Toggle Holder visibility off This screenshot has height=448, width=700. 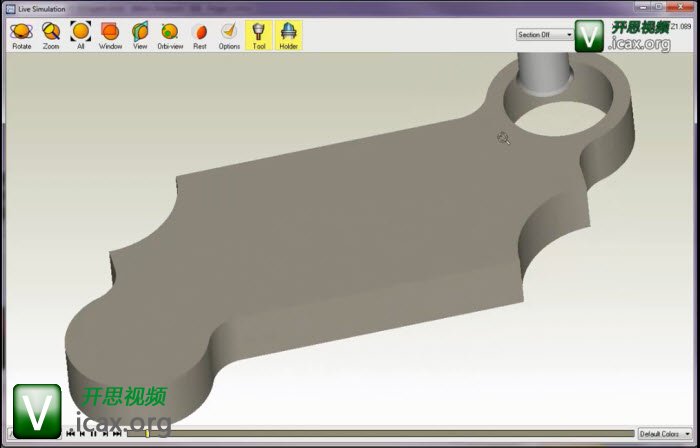coord(288,35)
